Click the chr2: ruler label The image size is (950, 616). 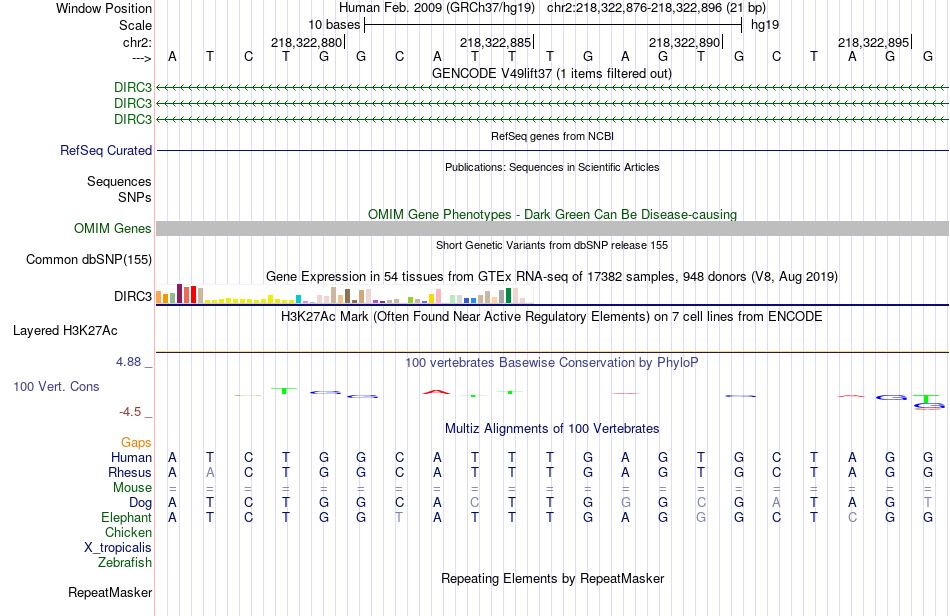[137, 42]
